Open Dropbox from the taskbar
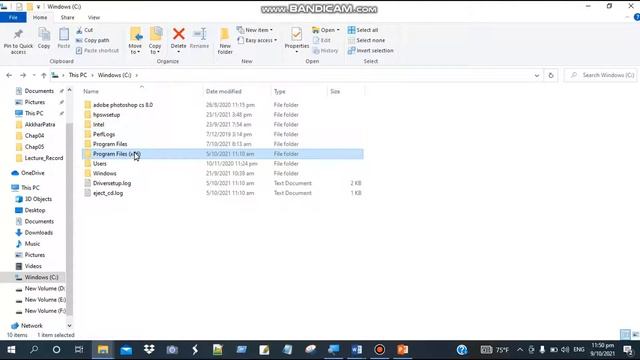 (x=149, y=350)
